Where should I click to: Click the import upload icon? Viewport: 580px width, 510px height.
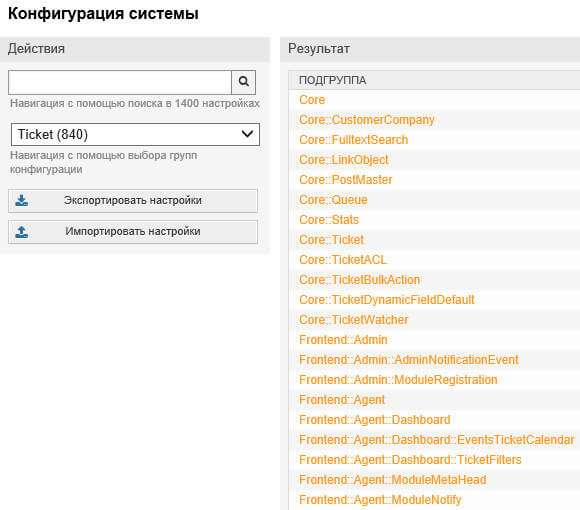tap(22, 232)
